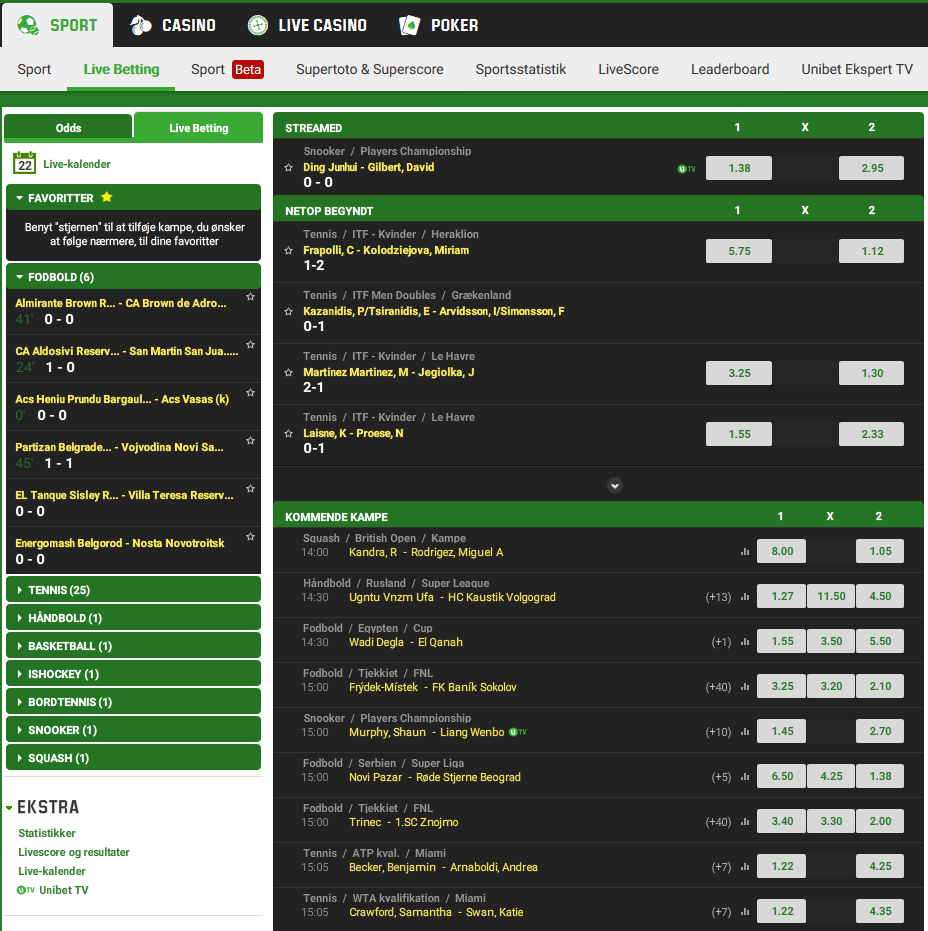The image size is (928, 931).
Task: Open statistics icon for Ugntu Vnzm Ufa match
Action: click(x=745, y=597)
